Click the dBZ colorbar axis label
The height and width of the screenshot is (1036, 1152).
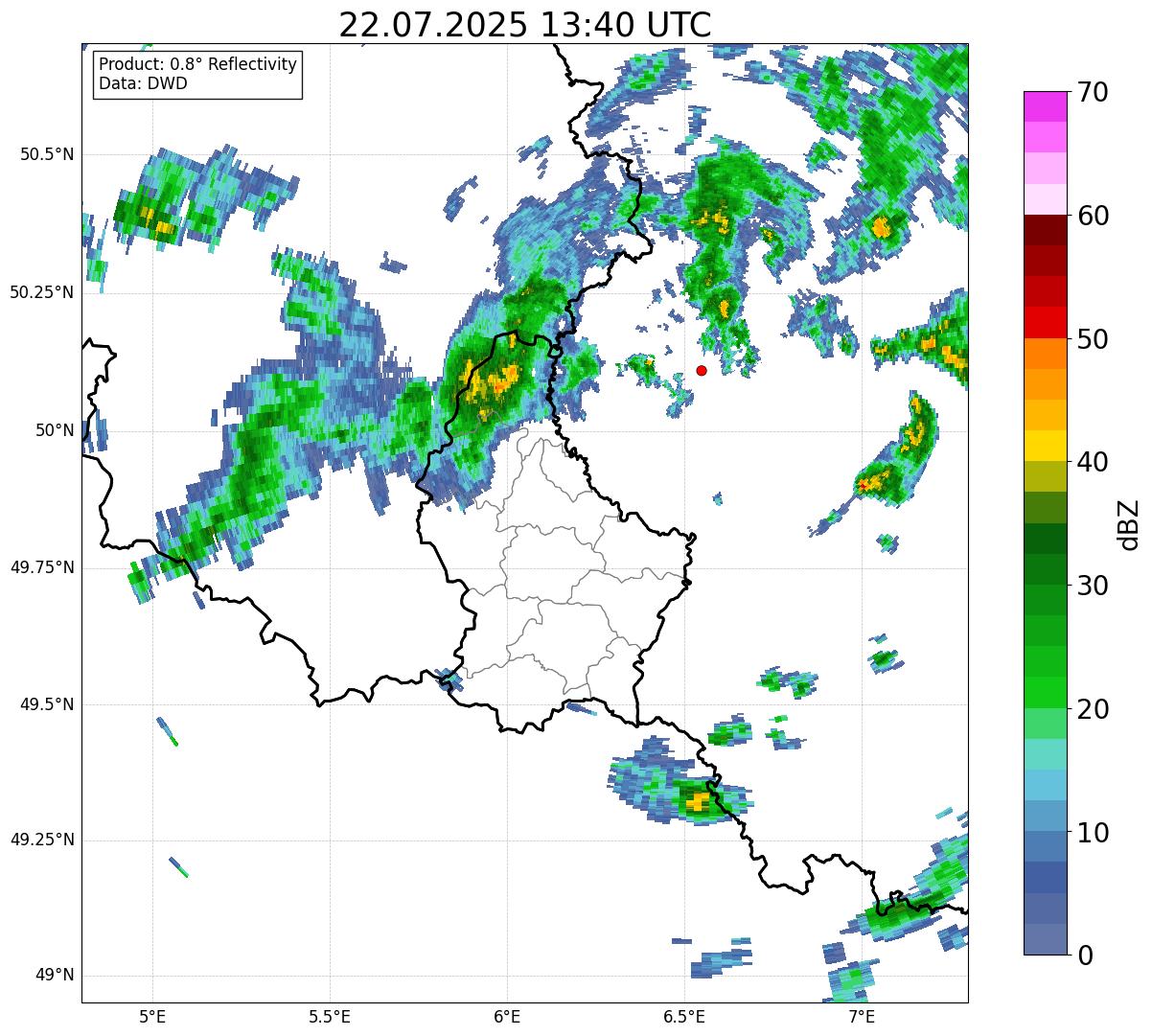coord(1129,523)
